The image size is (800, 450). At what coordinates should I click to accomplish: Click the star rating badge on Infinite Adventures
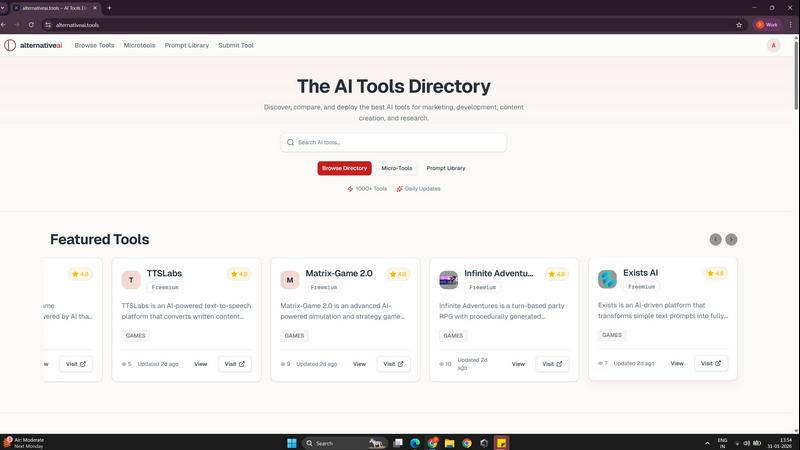pos(557,274)
